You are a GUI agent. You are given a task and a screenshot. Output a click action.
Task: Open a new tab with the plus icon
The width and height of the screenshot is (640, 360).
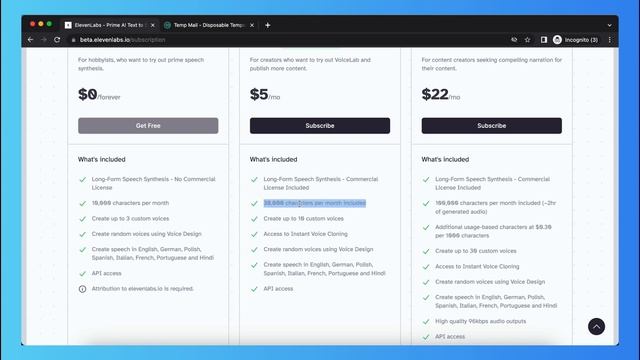[268, 25]
